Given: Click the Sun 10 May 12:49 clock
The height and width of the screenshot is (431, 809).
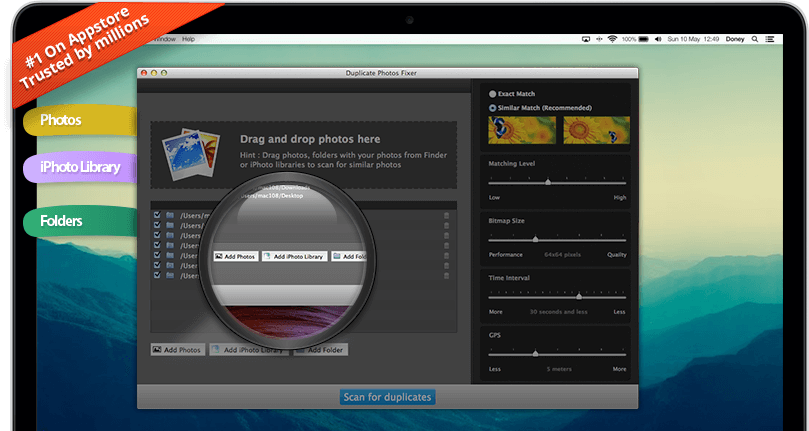Looking at the screenshot, I should 693,39.
